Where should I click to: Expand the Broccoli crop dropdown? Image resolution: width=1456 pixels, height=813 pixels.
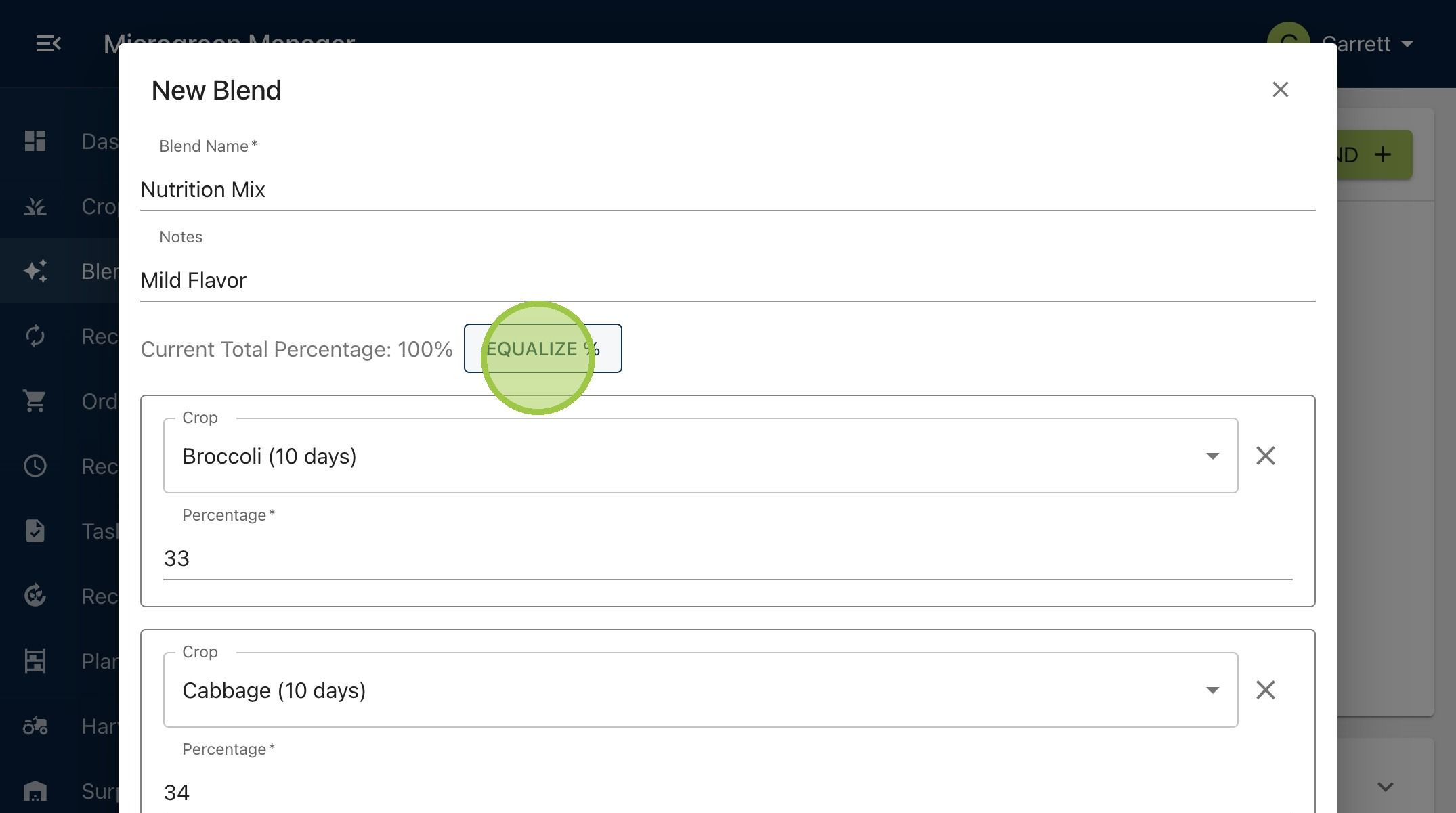click(x=700, y=456)
